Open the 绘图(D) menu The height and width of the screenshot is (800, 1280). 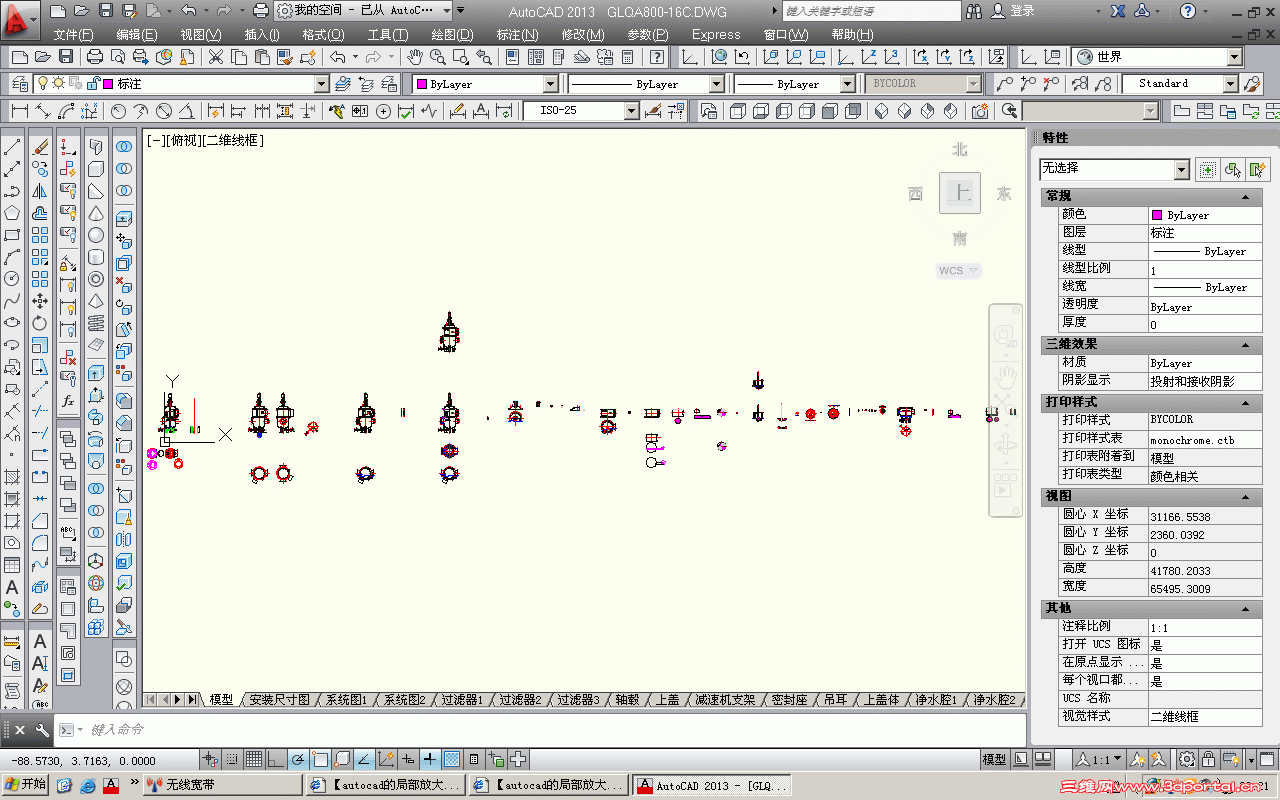[452, 35]
